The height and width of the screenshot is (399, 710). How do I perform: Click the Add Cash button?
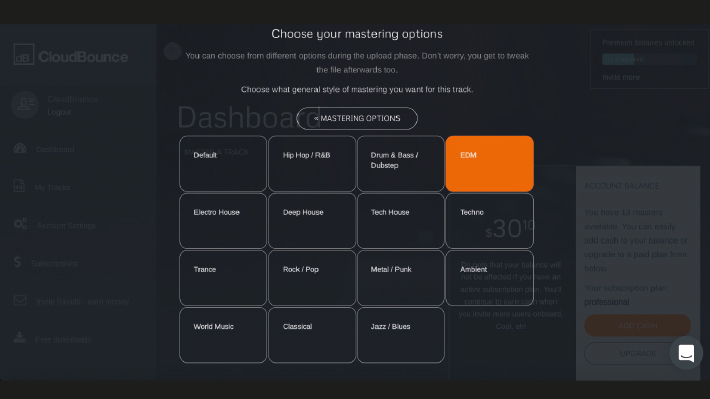[x=638, y=326]
